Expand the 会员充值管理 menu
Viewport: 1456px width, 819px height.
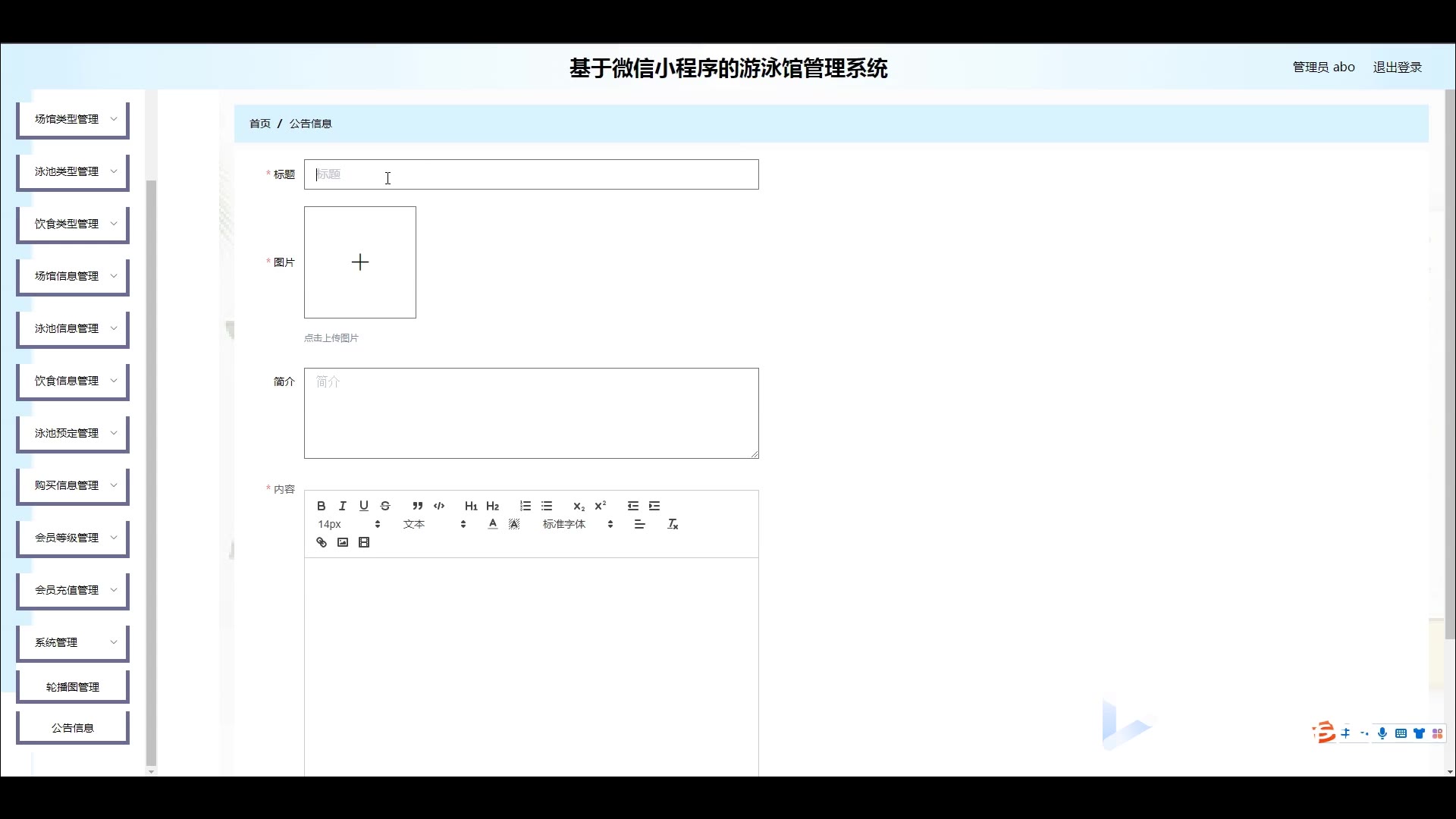tap(73, 591)
